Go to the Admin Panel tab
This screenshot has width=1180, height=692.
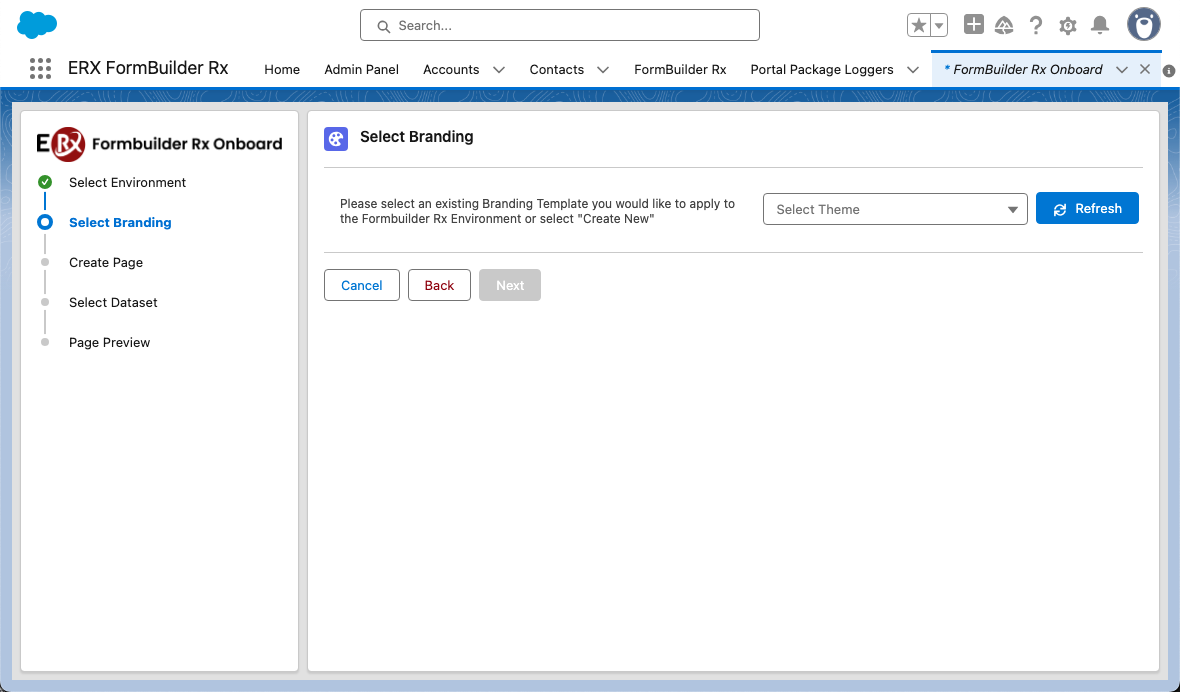click(x=361, y=70)
